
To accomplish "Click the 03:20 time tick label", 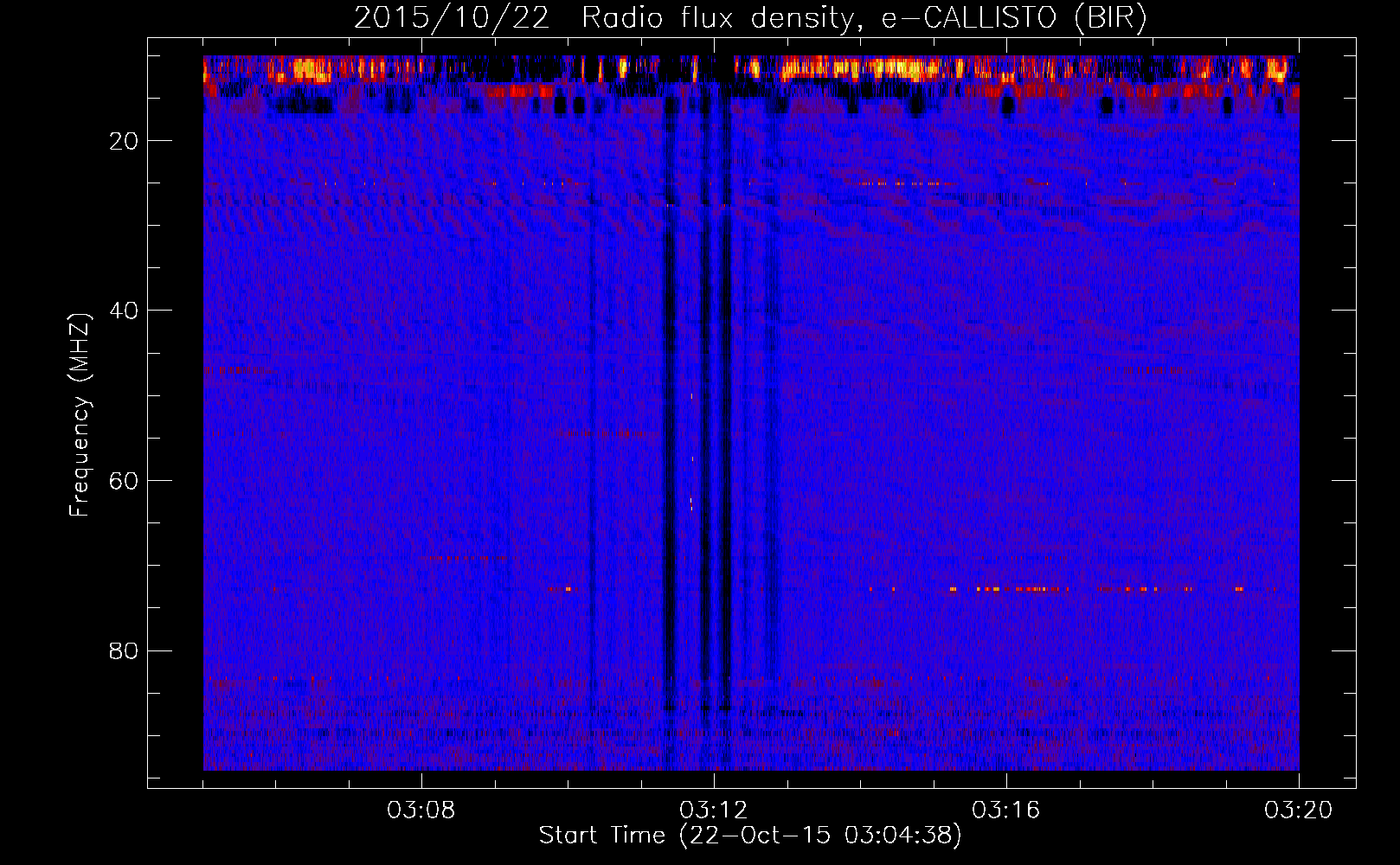I will [1299, 811].
